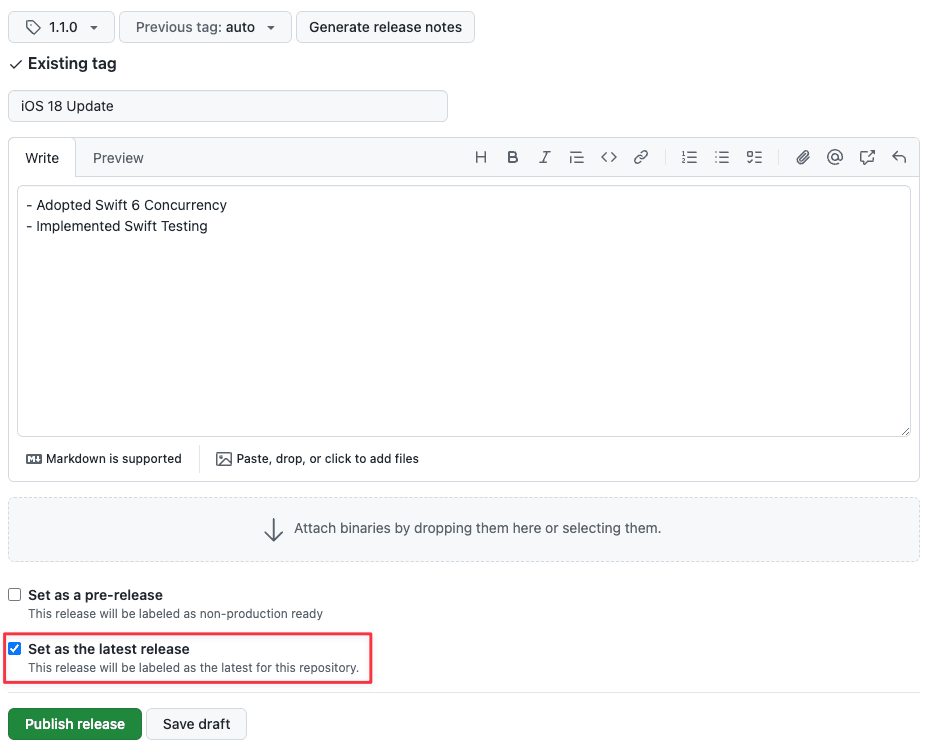Expand the Previous tag: auto dropdown
Viewport: 930px width, 753px height.
point(205,27)
